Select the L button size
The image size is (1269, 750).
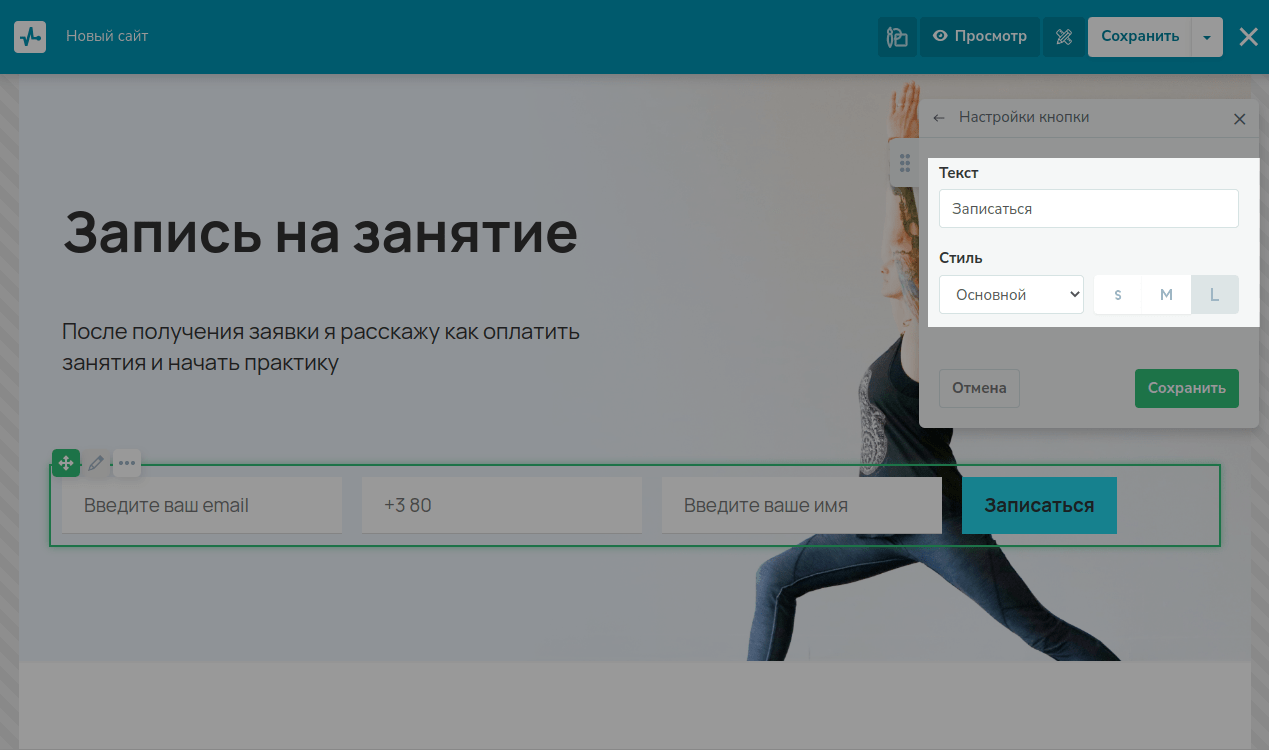click(1214, 295)
